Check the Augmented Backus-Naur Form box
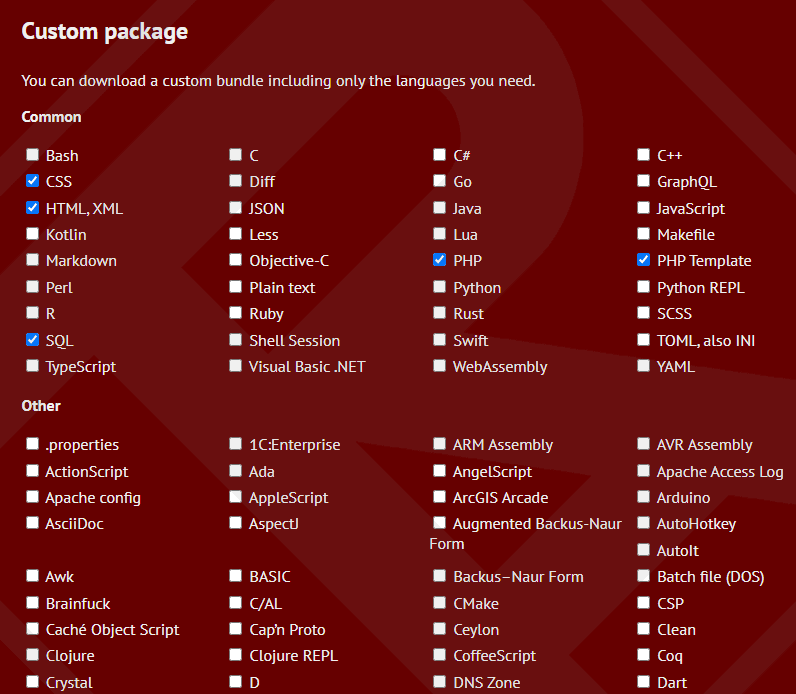 pyautogui.click(x=440, y=522)
